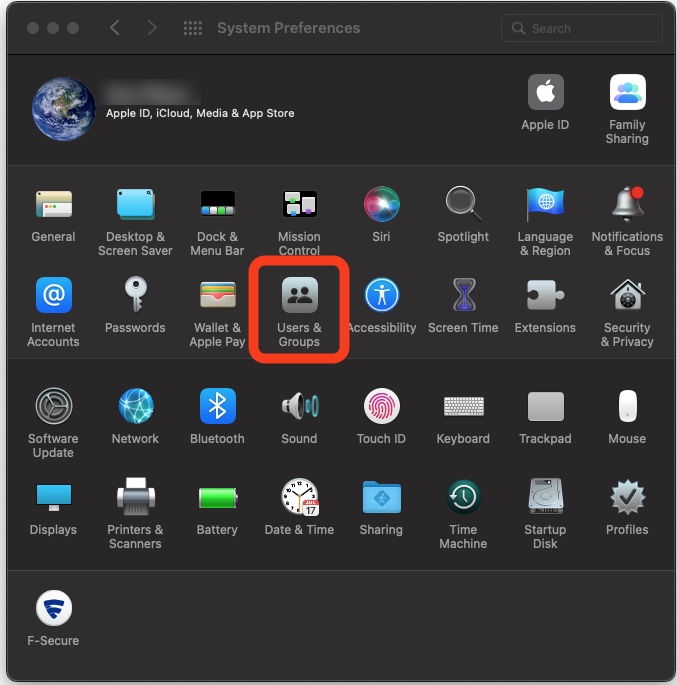Click Apple ID, iCloud, Media & App Store text
The height and width of the screenshot is (685, 677).
[200, 113]
